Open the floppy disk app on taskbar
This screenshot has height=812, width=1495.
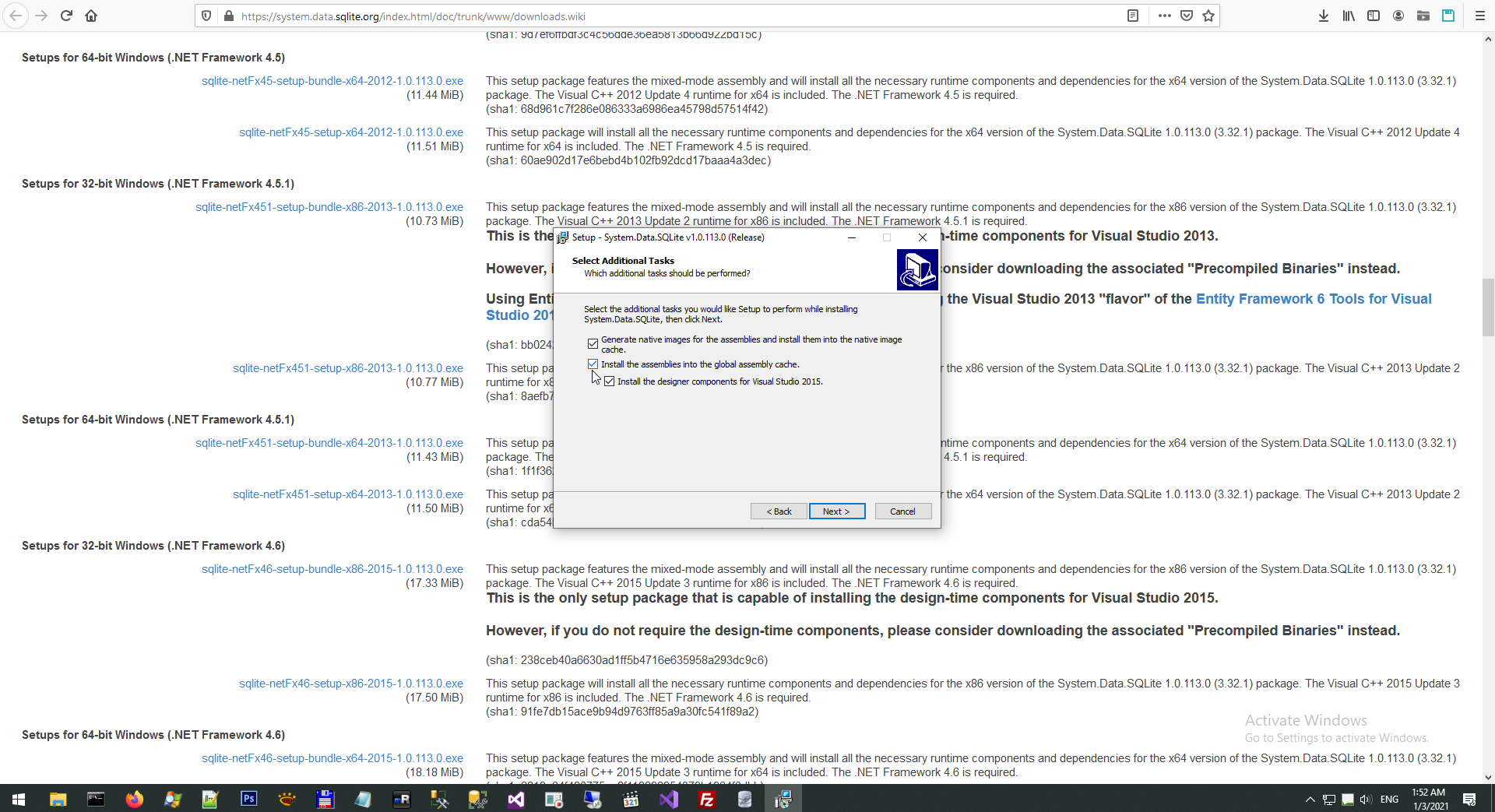point(325,799)
